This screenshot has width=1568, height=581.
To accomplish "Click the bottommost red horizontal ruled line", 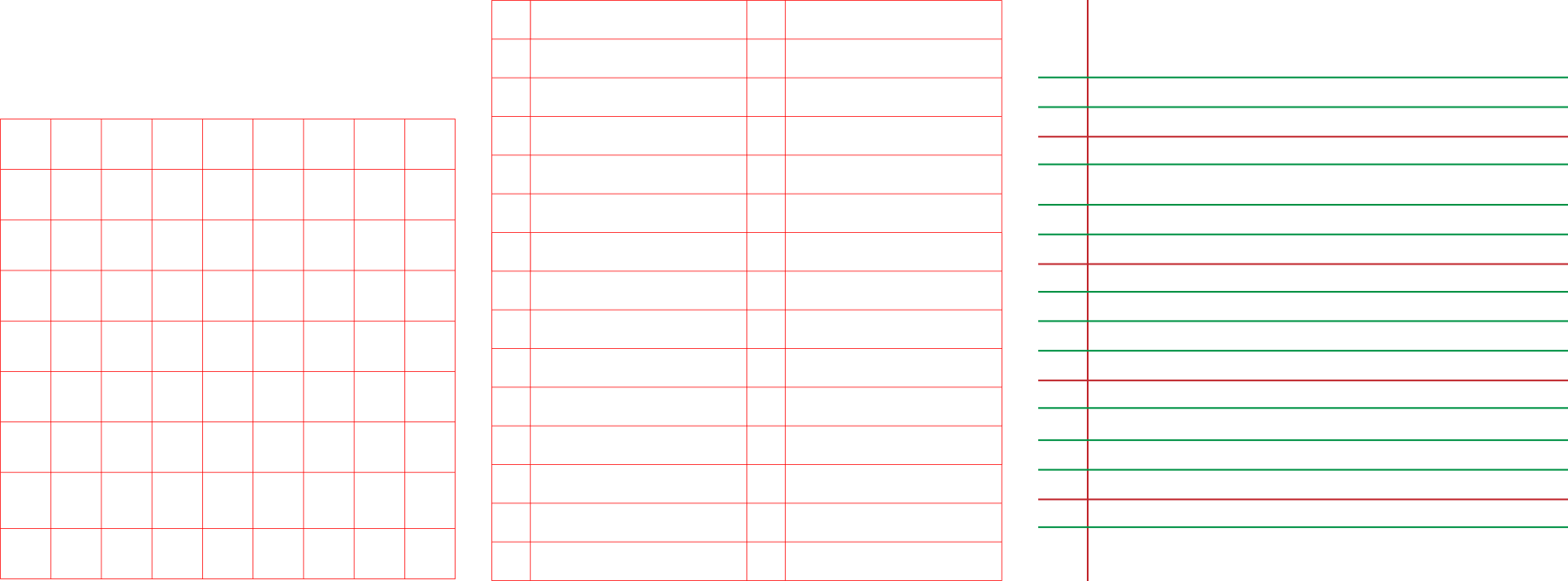I will point(1303,499).
